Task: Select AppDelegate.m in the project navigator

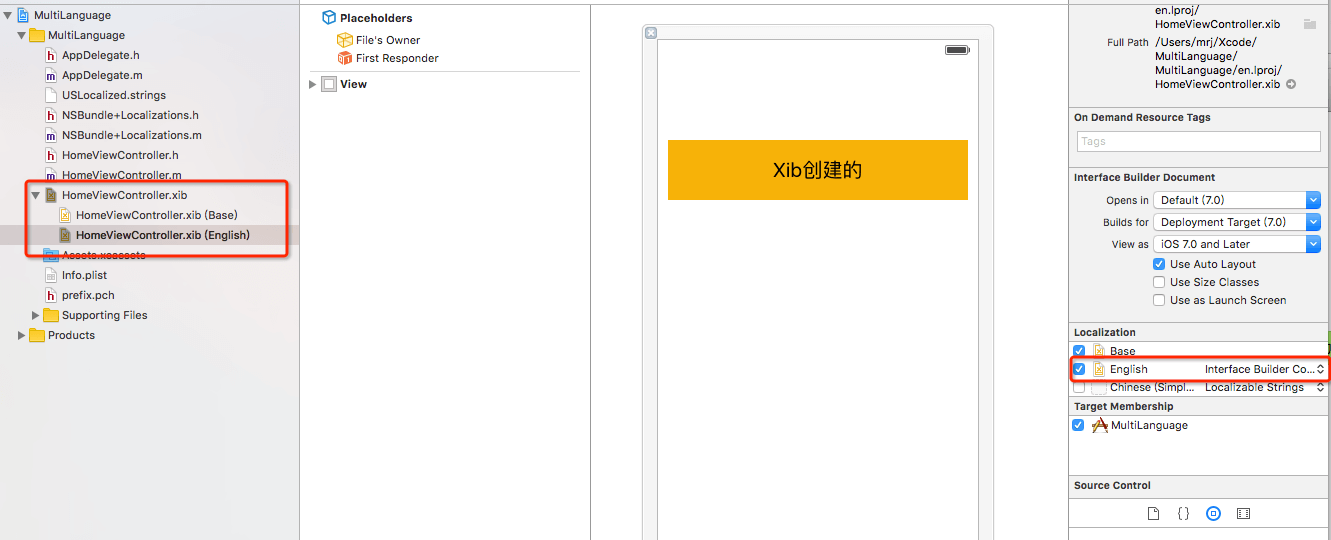Action: pos(101,75)
